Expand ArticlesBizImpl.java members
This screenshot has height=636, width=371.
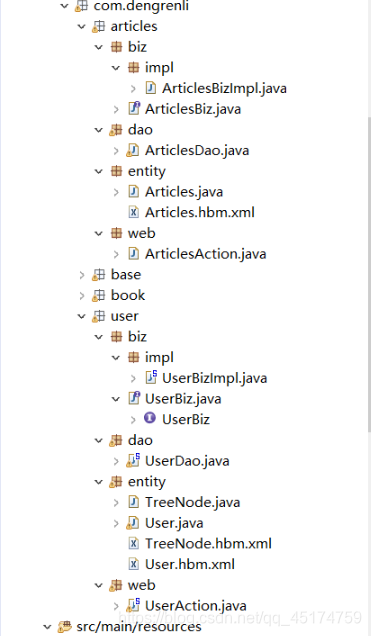pyautogui.click(x=133, y=88)
